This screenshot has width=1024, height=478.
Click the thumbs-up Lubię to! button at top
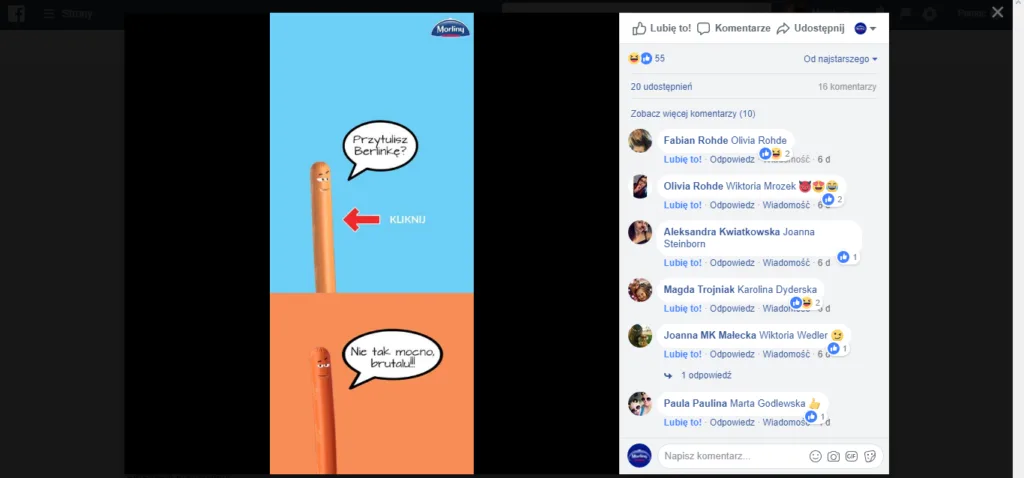click(x=661, y=28)
